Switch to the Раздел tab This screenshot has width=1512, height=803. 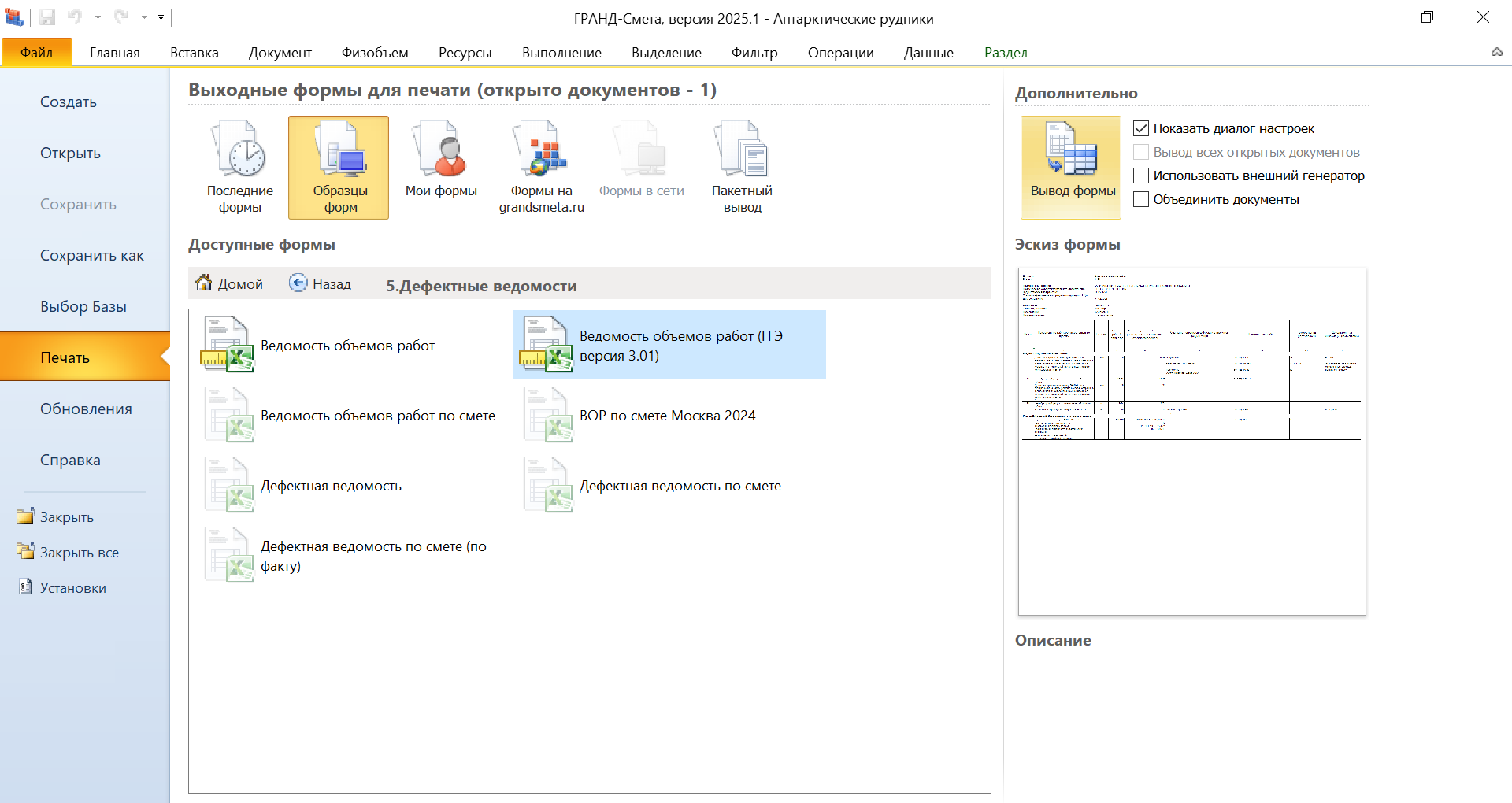tap(1006, 52)
